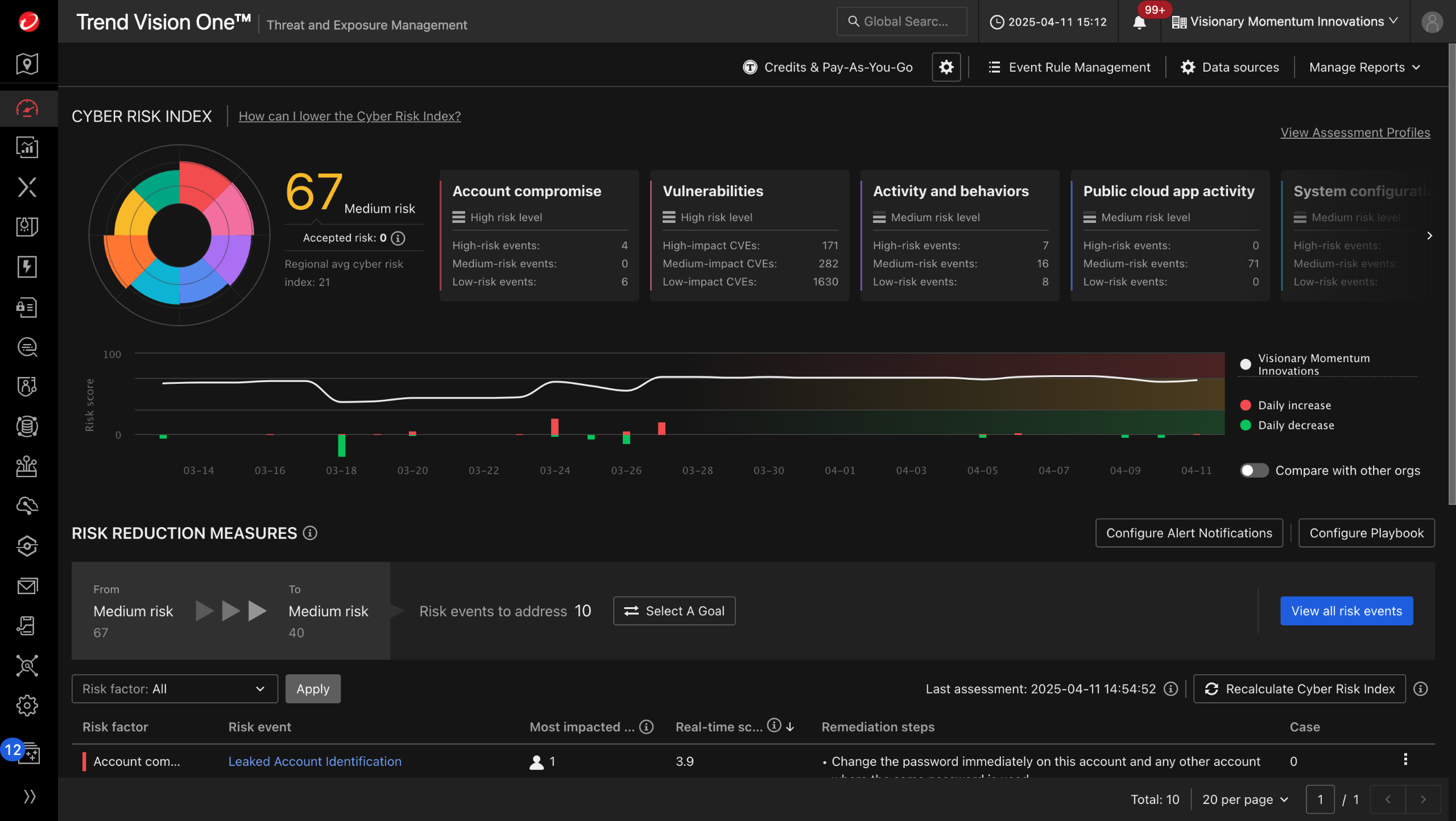The height and width of the screenshot is (821, 1456).
Task: Open the cloud security sidebar icon
Action: coord(27,505)
